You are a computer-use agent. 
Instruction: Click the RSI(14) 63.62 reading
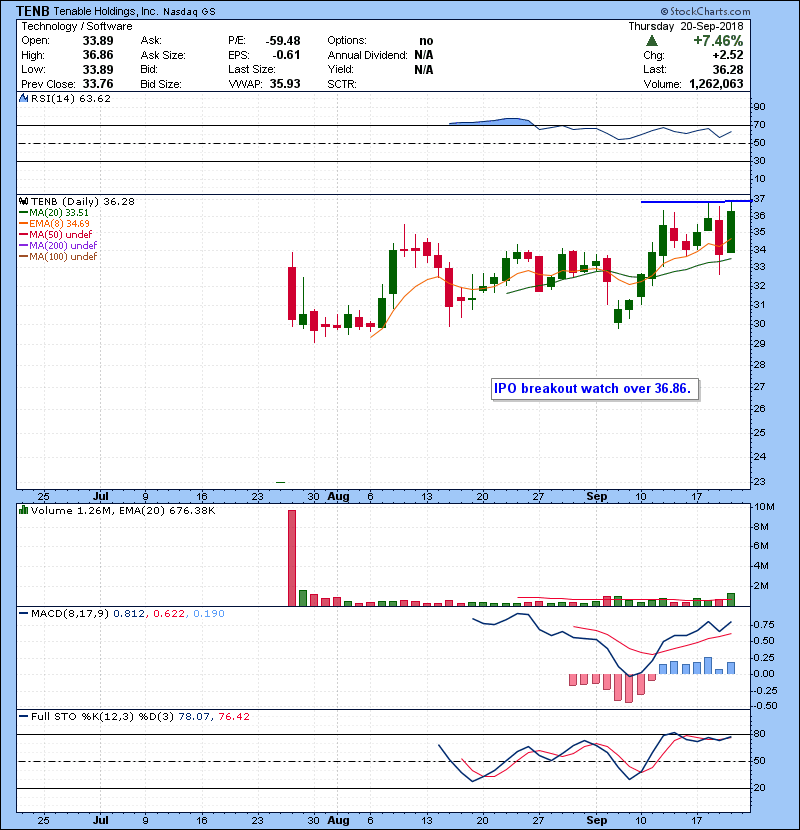click(x=71, y=98)
